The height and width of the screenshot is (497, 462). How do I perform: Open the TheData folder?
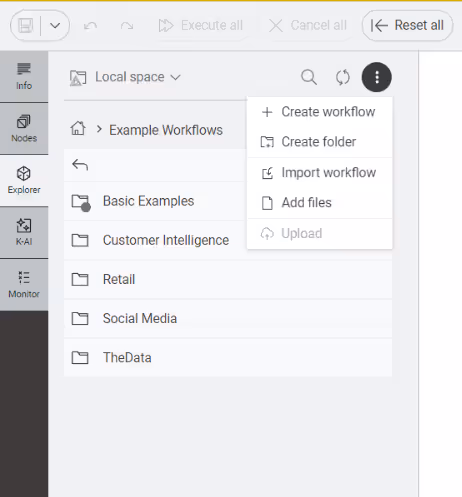click(x=228, y=357)
